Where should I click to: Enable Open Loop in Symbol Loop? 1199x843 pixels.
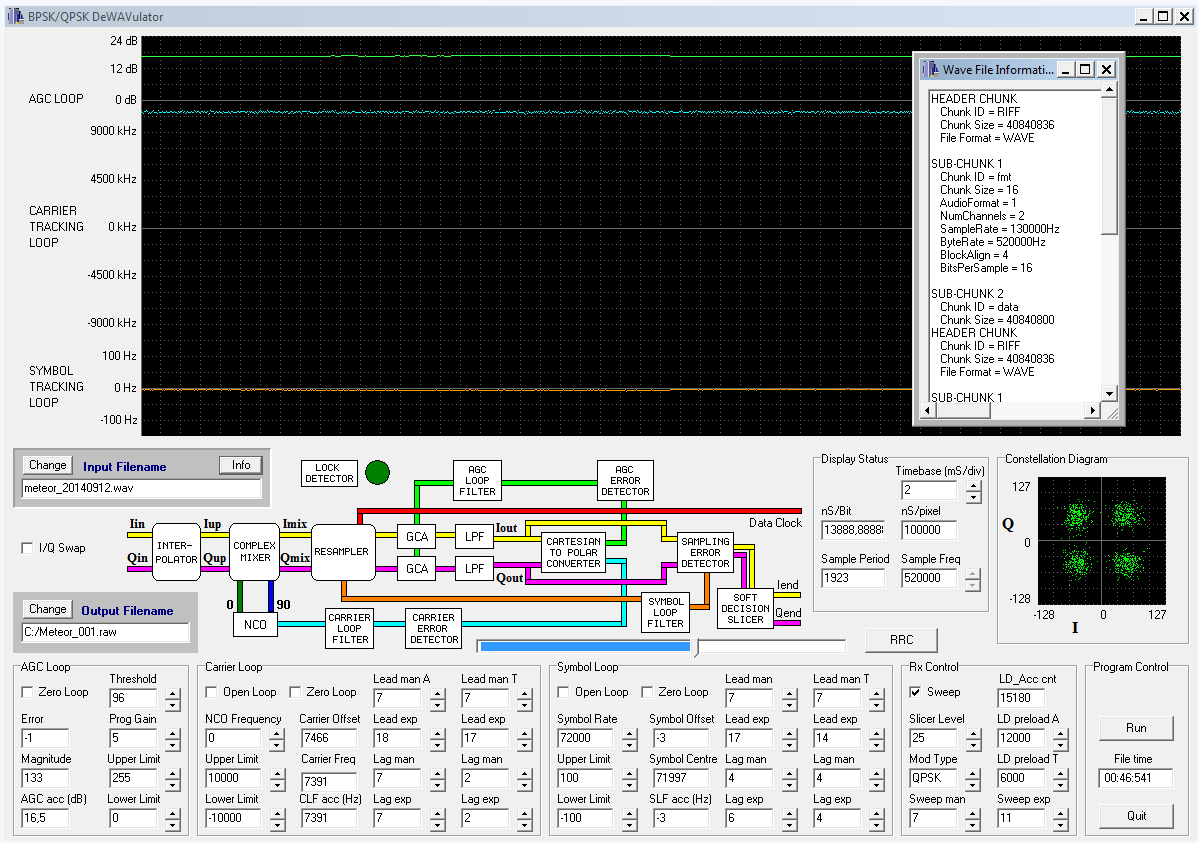(564, 692)
